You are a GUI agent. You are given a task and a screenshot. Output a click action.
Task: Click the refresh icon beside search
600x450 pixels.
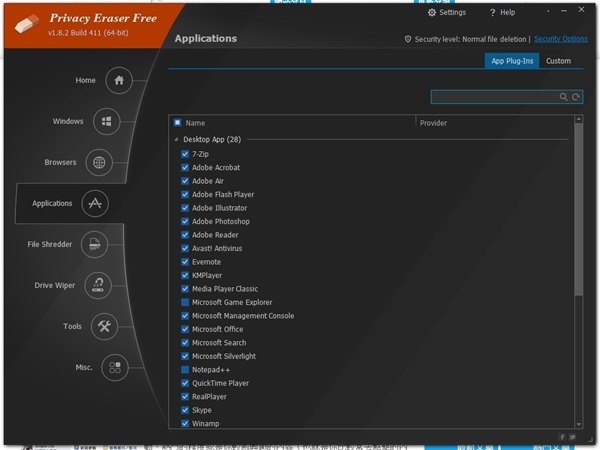(x=576, y=97)
